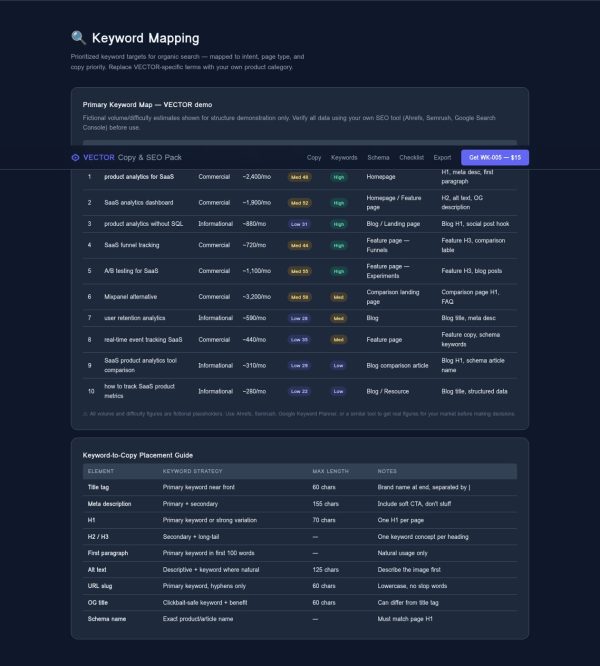Select keyword 'A/B testing for SaaS'
This screenshot has width=600, height=666.
131,271
